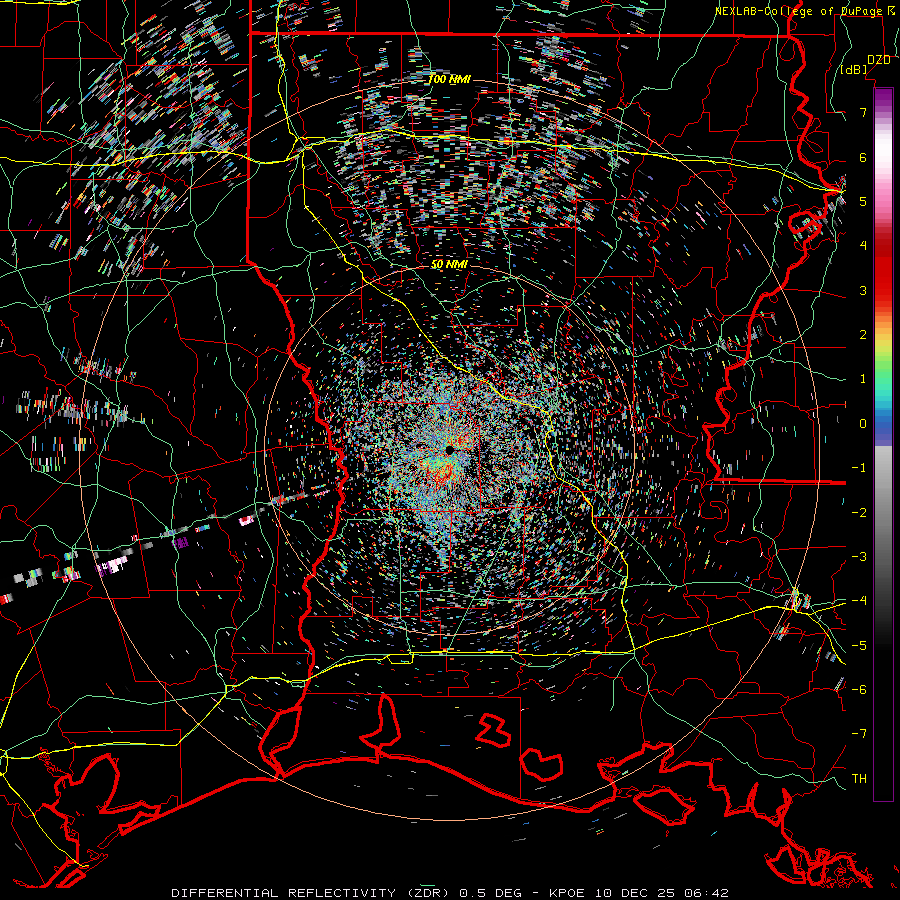Image resolution: width=900 pixels, height=900 pixels.
Task: Click the "06:42" timestamp in the caption
Action: pyautogui.click(x=709, y=893)
